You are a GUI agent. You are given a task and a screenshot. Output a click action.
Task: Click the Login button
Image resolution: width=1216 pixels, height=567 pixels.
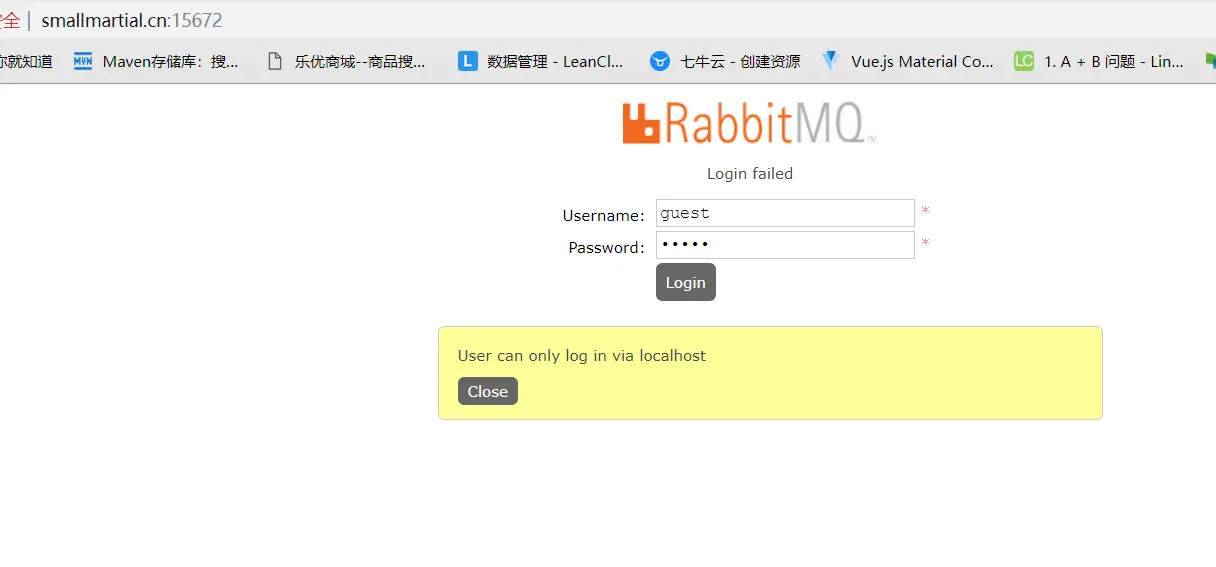point(686,282)
